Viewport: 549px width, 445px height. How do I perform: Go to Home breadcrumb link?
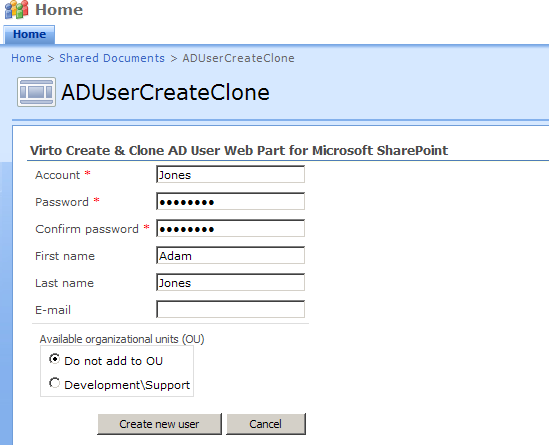[26, 58]
